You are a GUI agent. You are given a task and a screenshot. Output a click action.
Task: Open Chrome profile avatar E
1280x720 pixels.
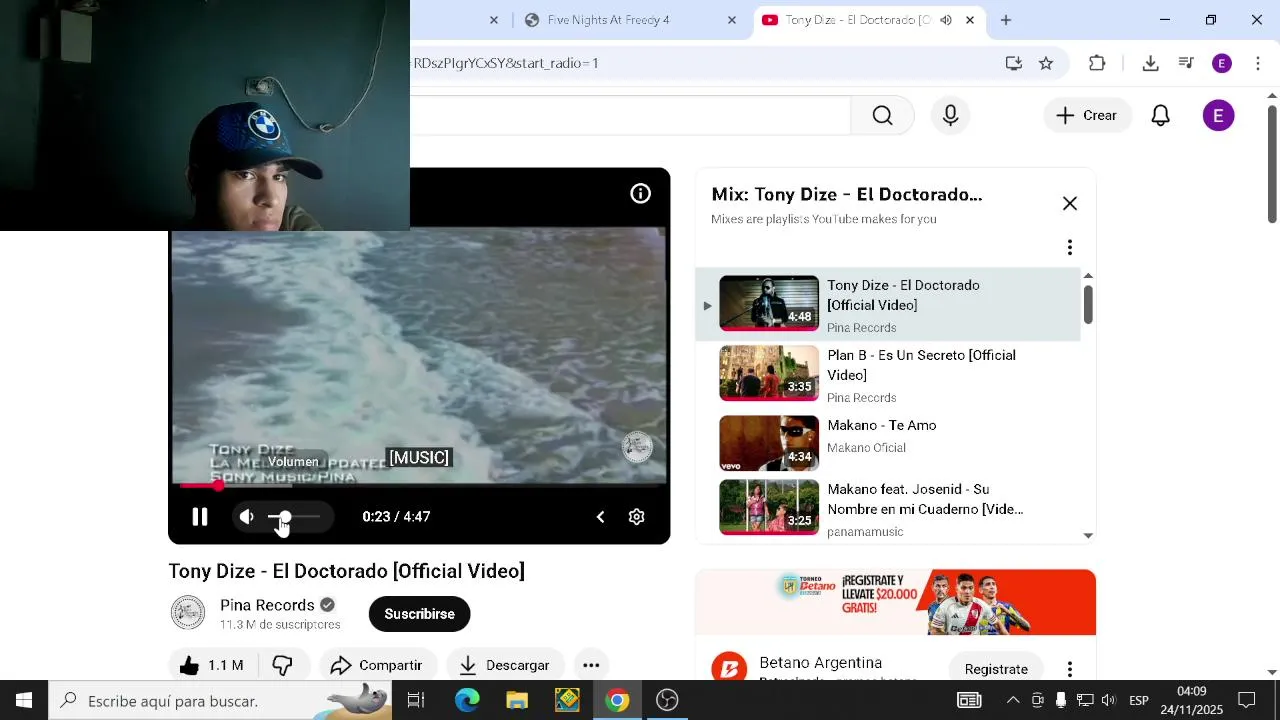(x=1222, y=63)
